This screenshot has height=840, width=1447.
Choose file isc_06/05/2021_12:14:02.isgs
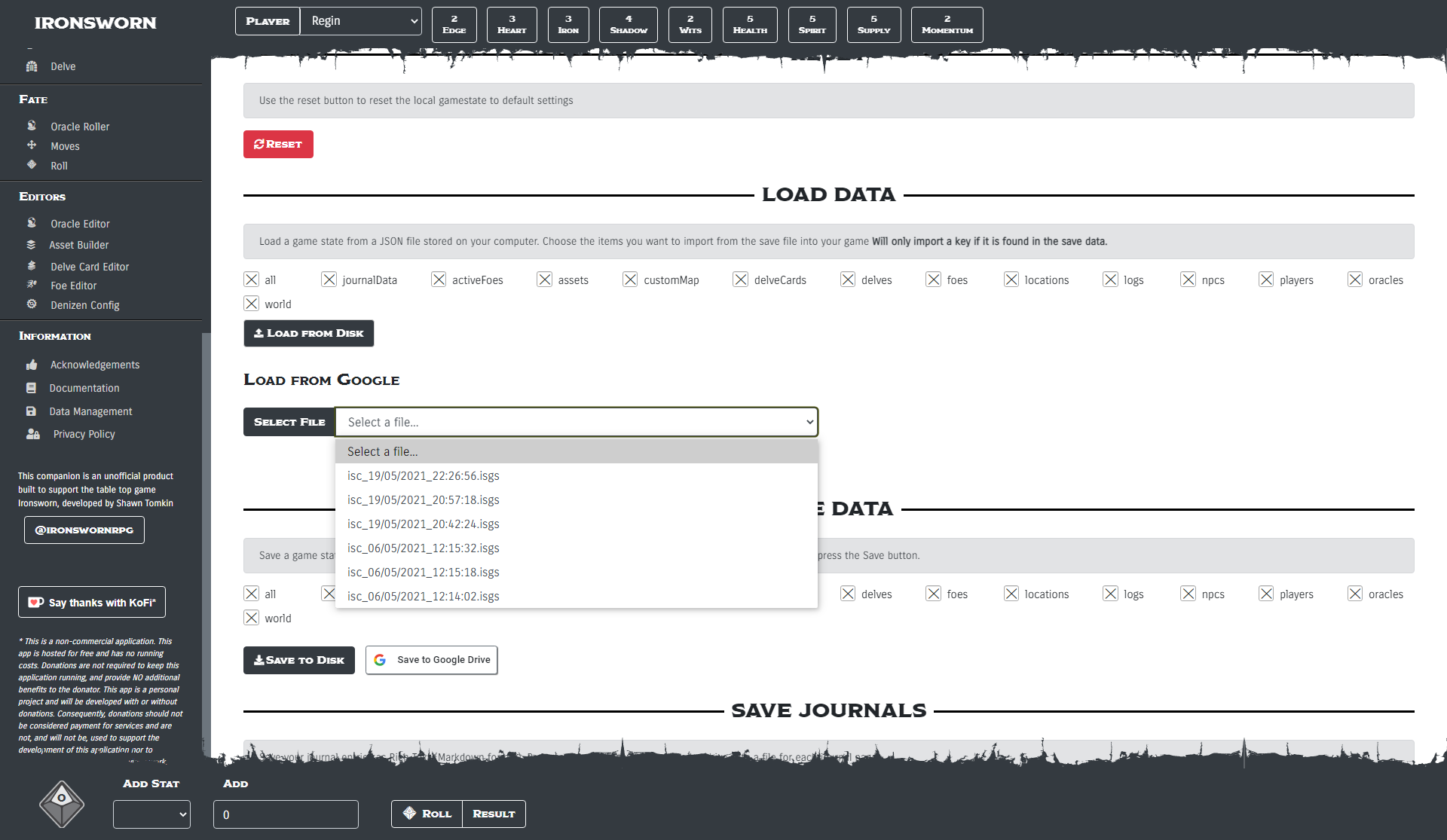(x=577, y=596)
